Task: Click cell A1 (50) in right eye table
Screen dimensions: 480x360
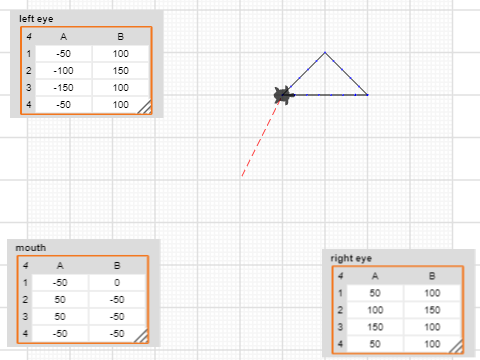Action: 375,293
